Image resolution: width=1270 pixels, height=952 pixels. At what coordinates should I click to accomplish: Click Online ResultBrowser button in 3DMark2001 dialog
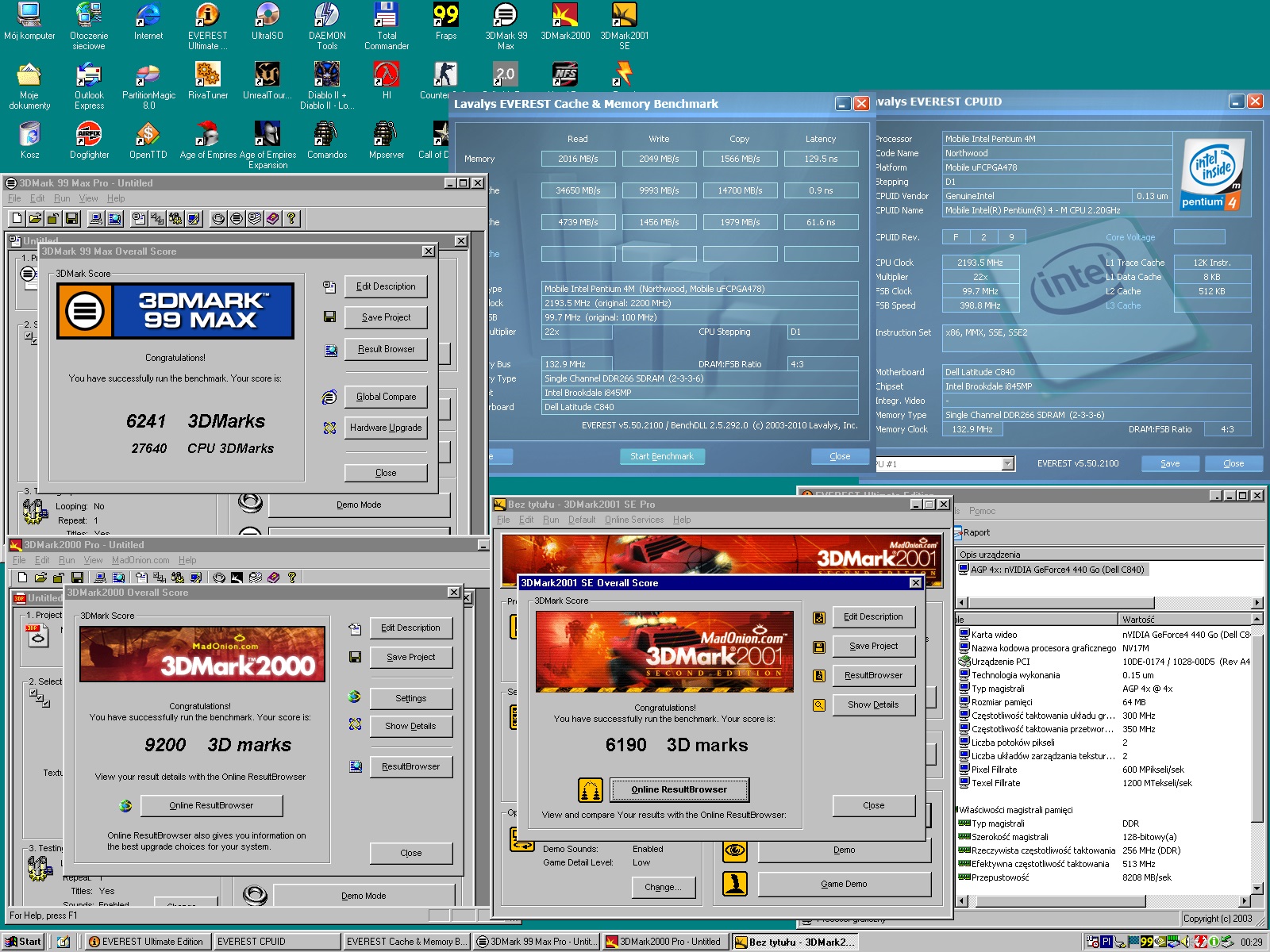[x=679, y=789]
